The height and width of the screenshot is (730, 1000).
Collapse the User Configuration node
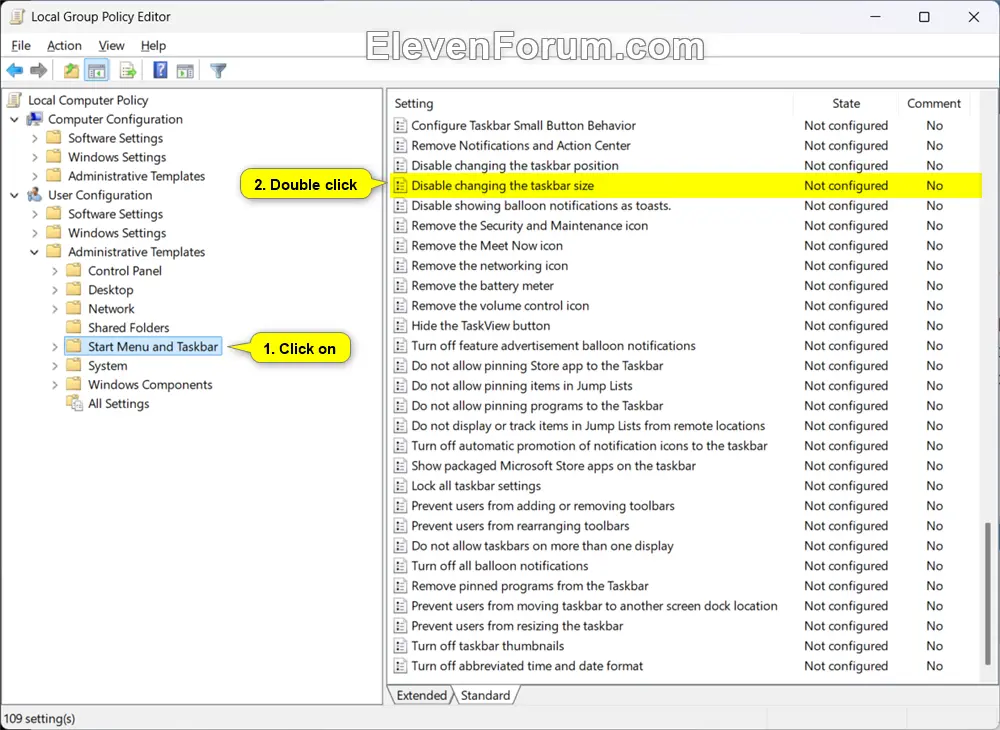coord(14,195)
